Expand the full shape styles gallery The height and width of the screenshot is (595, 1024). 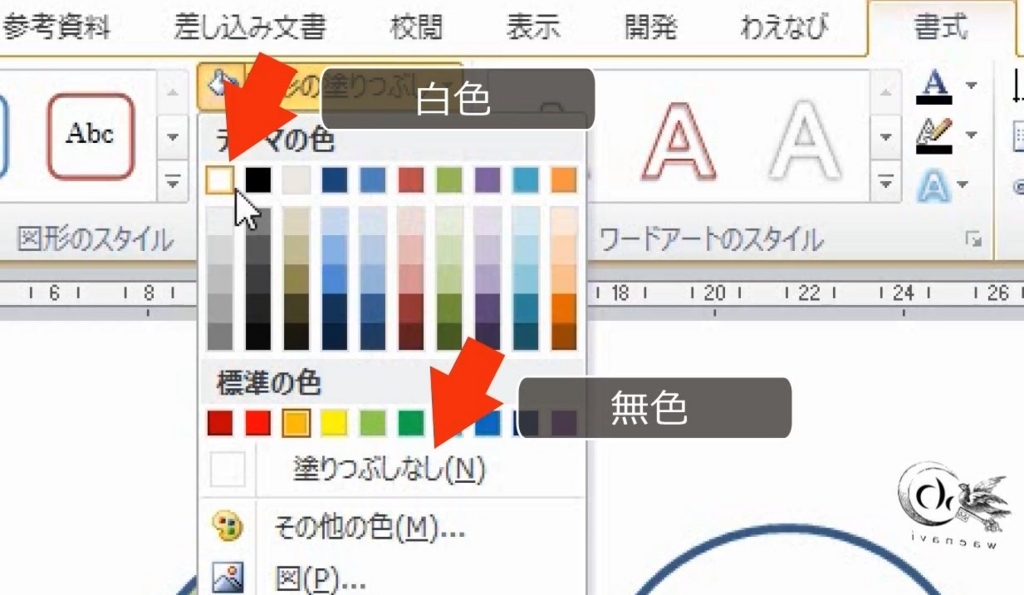pos(172,181)
